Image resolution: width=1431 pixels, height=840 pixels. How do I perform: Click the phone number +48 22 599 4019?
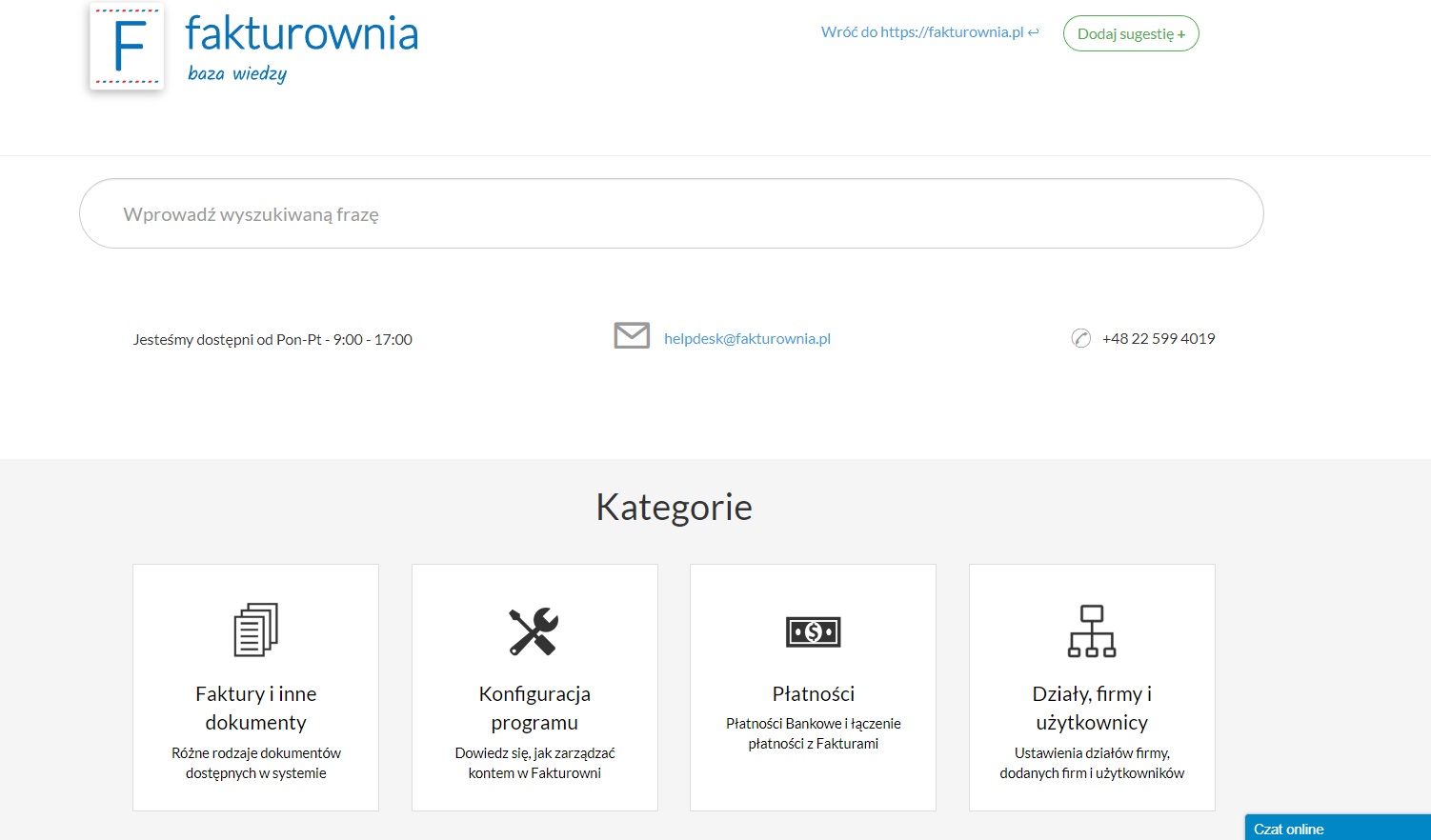(x=1159, y=338)
